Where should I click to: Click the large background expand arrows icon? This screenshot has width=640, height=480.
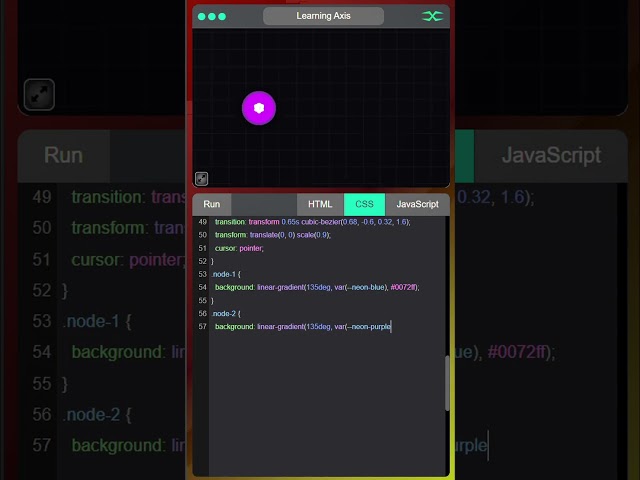point(39,94)
